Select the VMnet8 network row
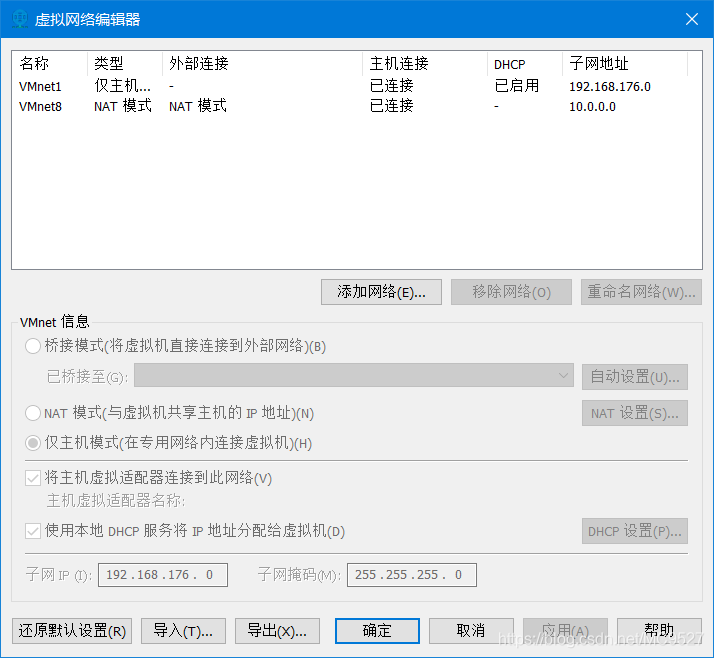The height and width of the screenshot is (658, 714). click(x=357, y=106)
